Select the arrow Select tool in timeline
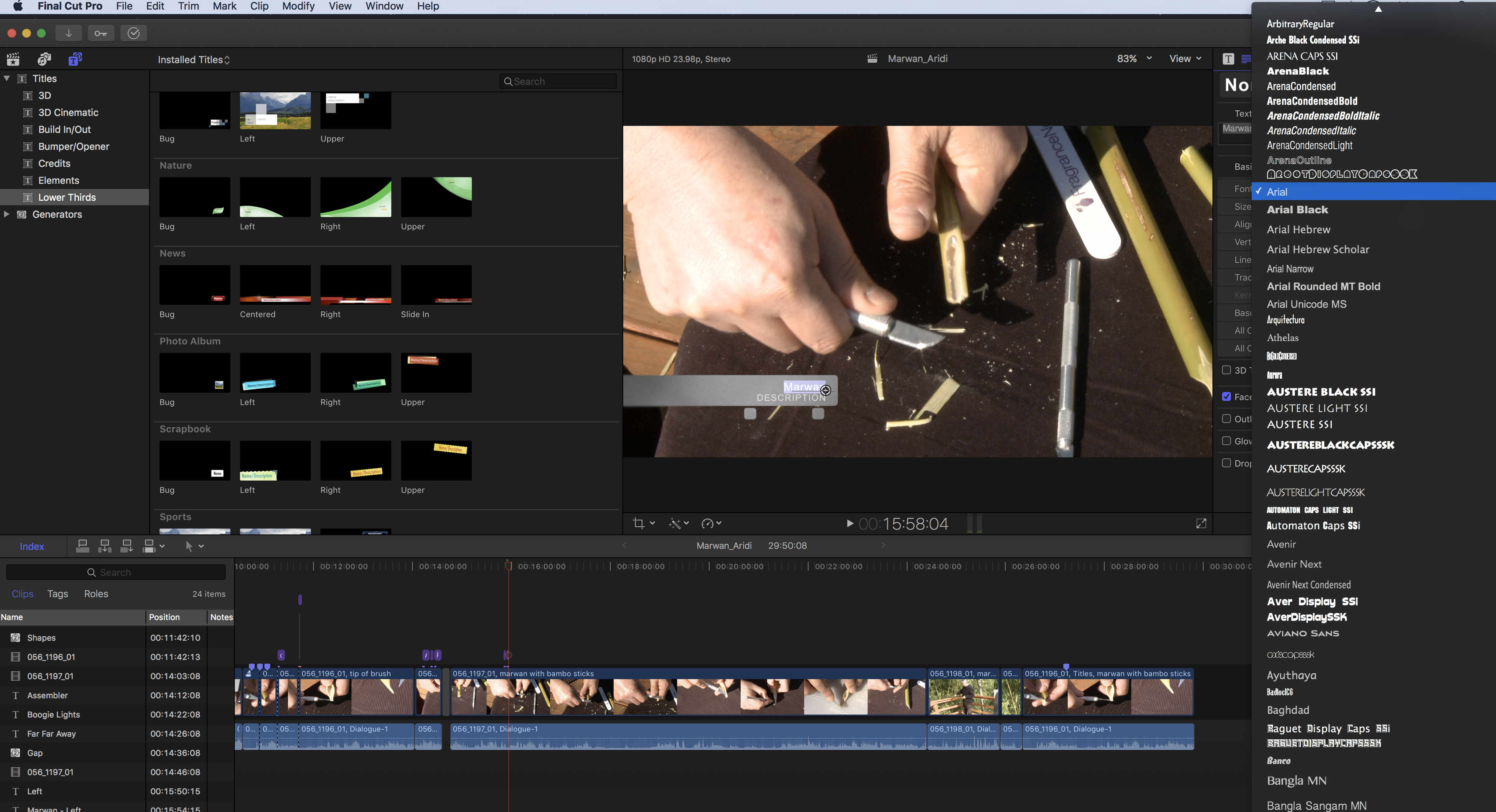 [x=189, y=546]
